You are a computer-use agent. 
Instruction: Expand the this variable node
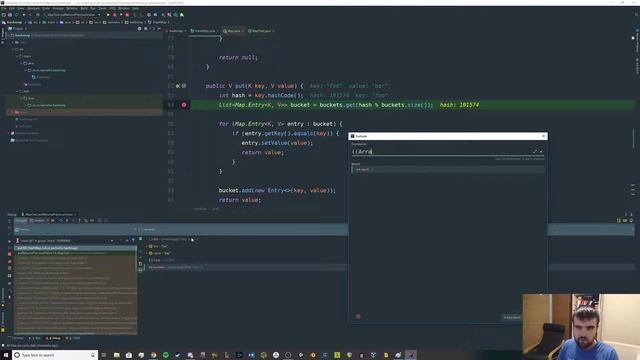pos(147,239)
